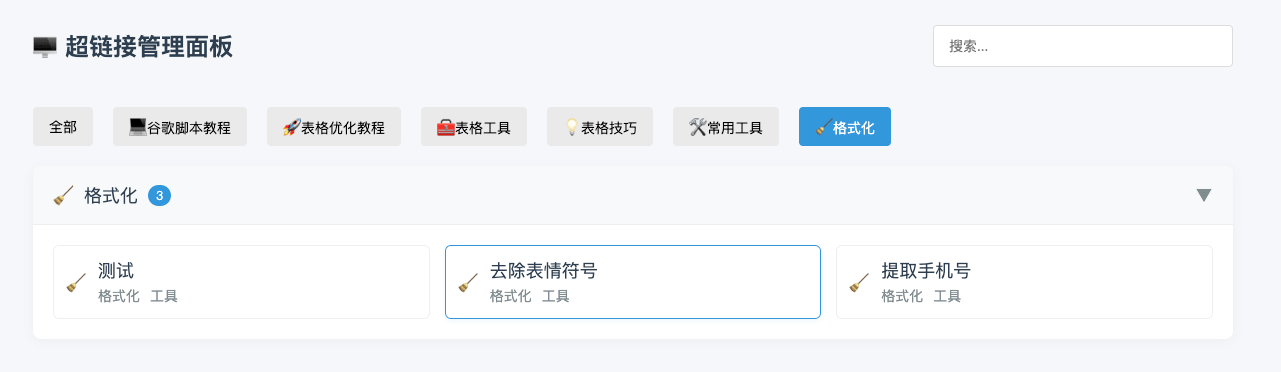Open the 表格优化教程 category tab
The height and width of the screenshot is (372, 1281).
[334, 127]
